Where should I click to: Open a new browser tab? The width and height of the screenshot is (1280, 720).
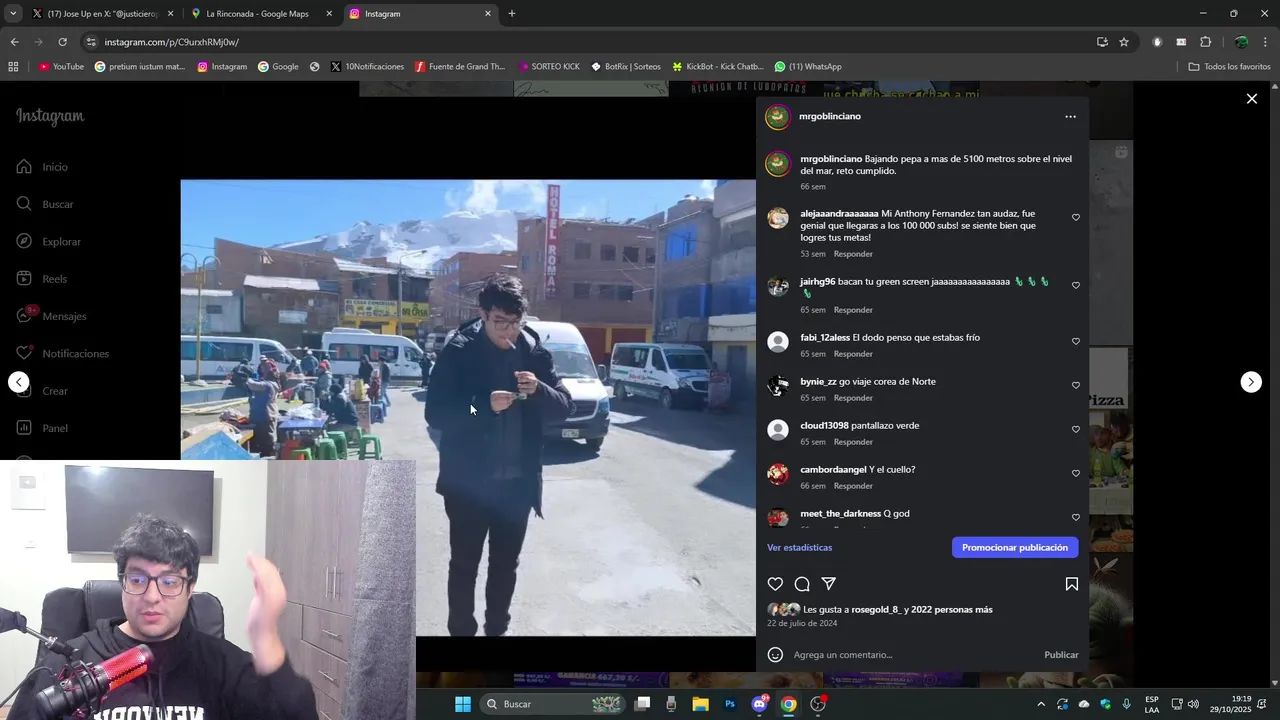pyautogui.click(x=512, y=14)
